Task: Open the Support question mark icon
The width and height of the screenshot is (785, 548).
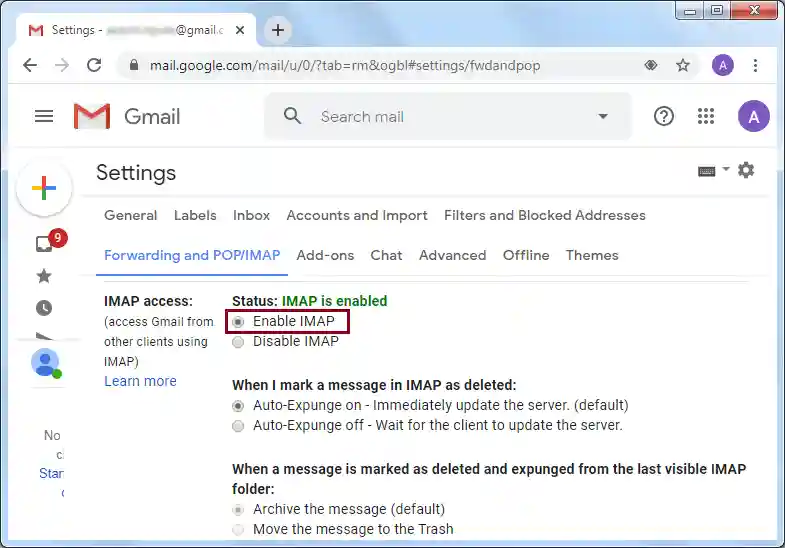Action: click(x=664, y=116)
